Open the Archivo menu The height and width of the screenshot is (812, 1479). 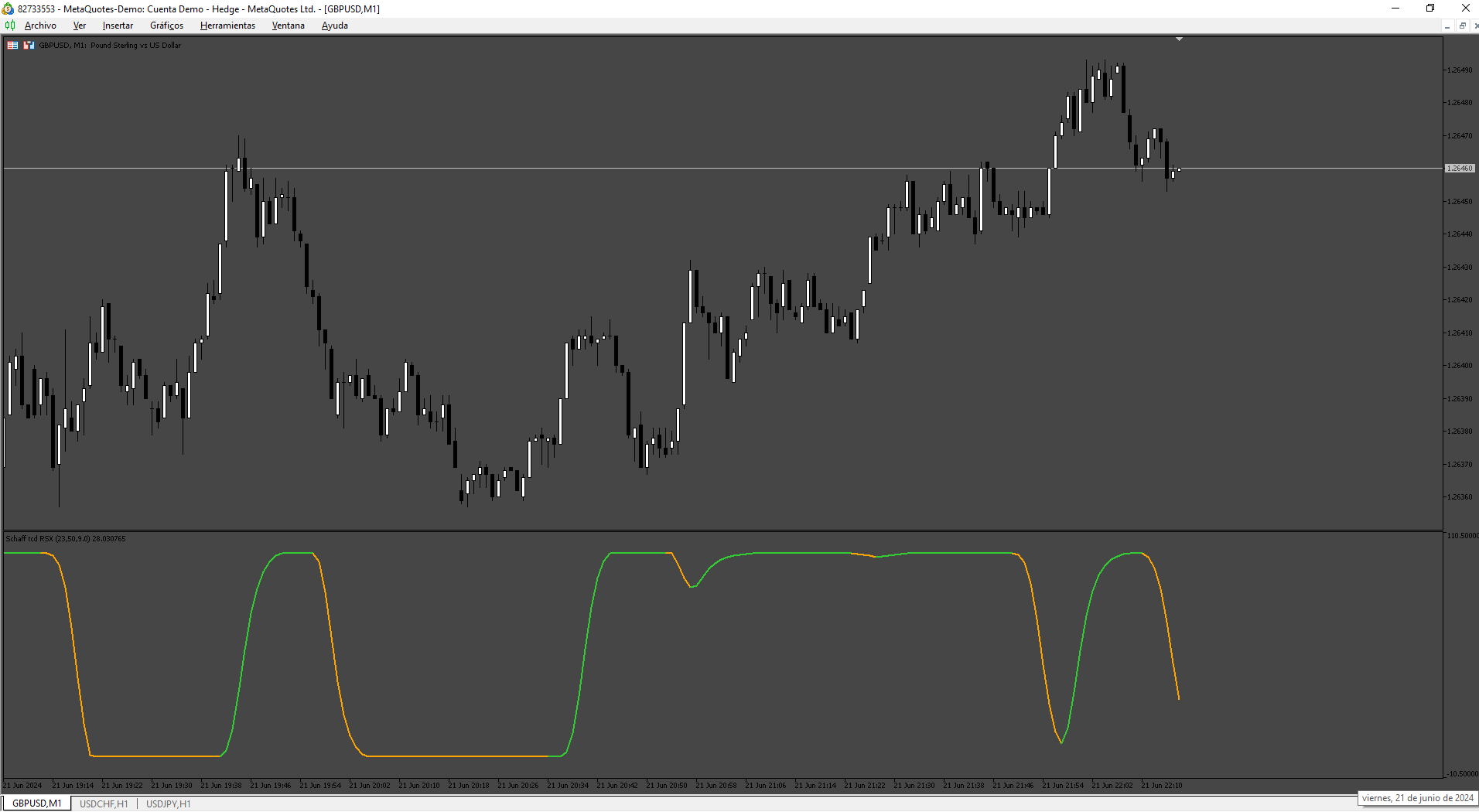click(40, 26)
